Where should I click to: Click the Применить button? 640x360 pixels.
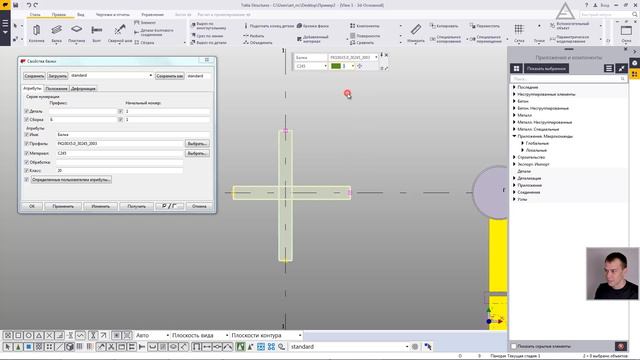coord(63,206)
